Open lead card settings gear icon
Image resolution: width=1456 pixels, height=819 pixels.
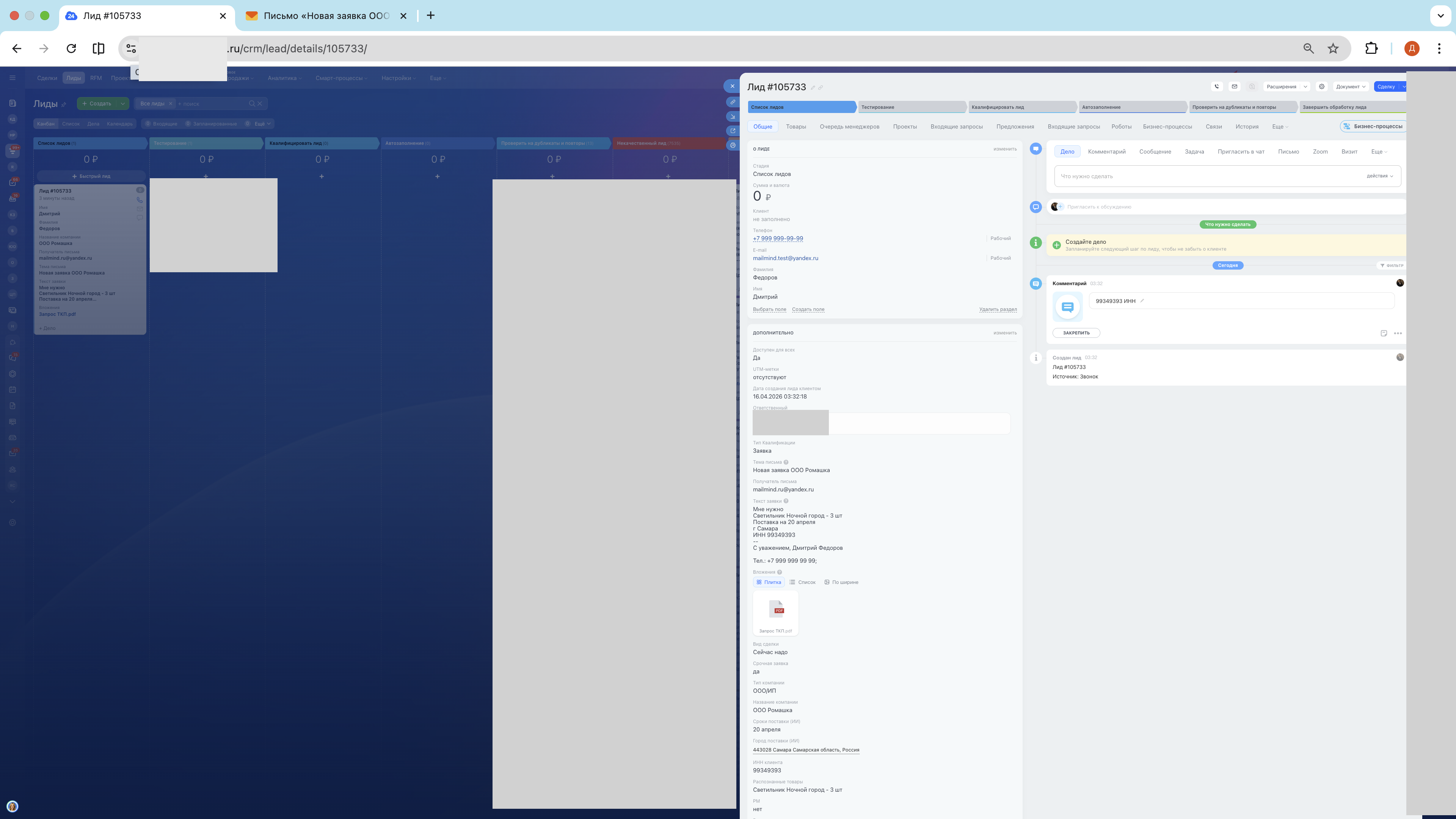click(1321, 86)
